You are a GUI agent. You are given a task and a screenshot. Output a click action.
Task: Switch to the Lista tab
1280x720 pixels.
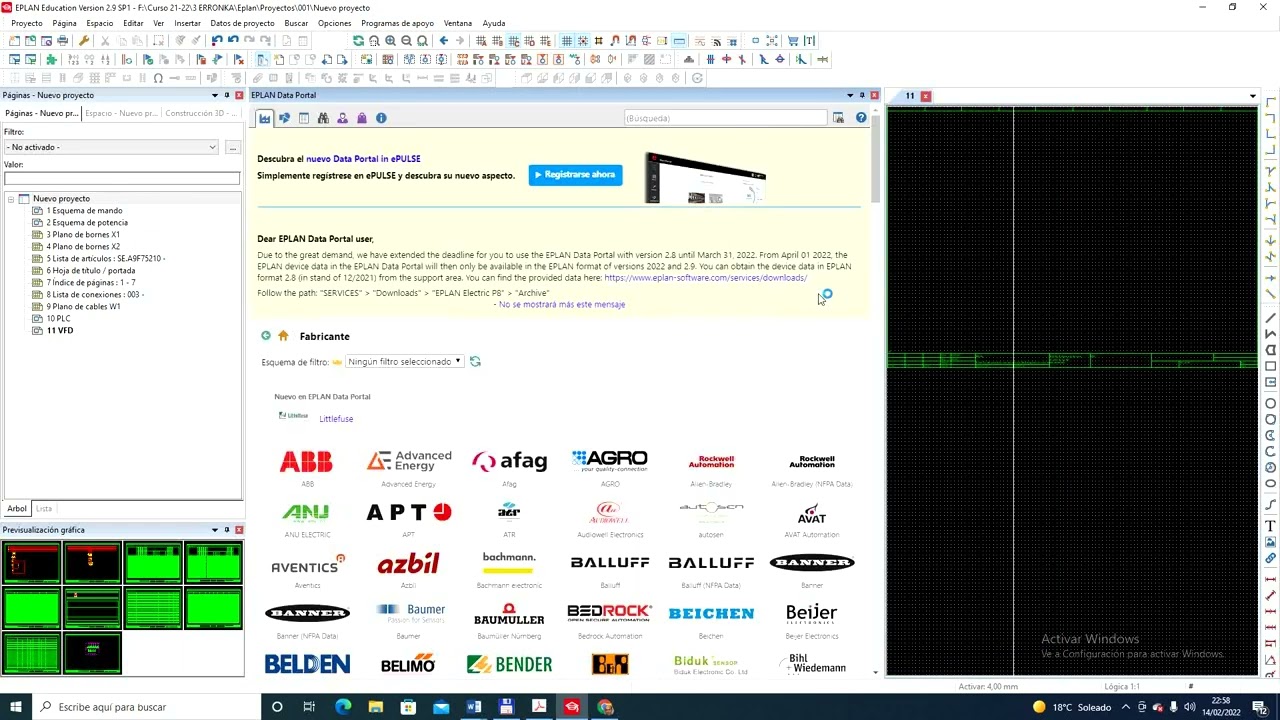point(44,508)
